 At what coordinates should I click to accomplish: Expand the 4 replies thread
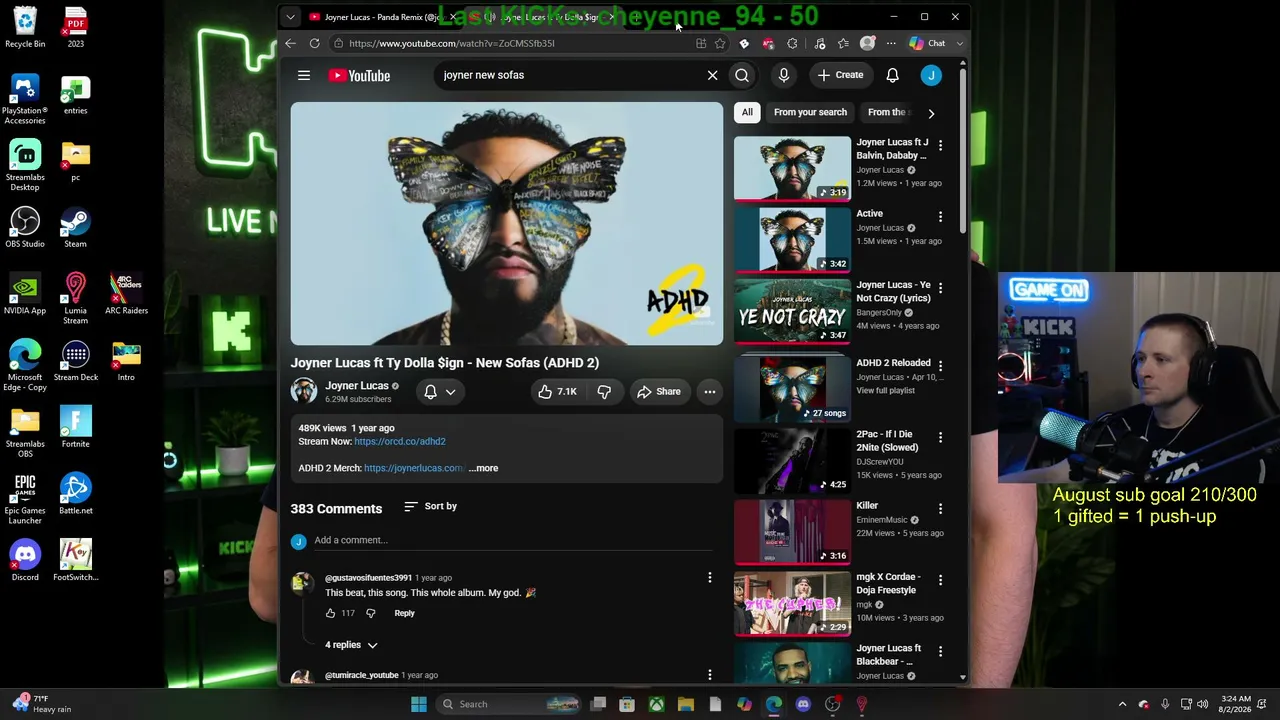tap(351, 645)
